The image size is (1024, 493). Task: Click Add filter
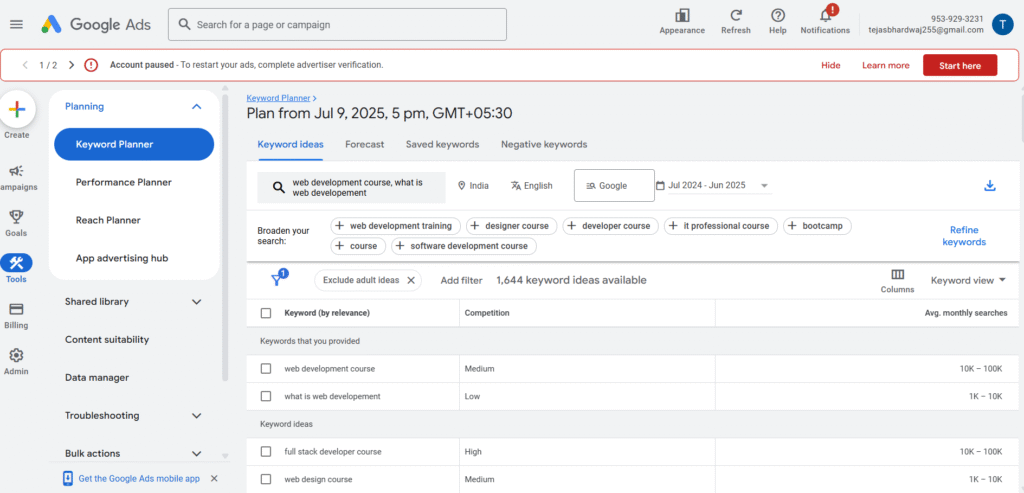pos(461,280)
